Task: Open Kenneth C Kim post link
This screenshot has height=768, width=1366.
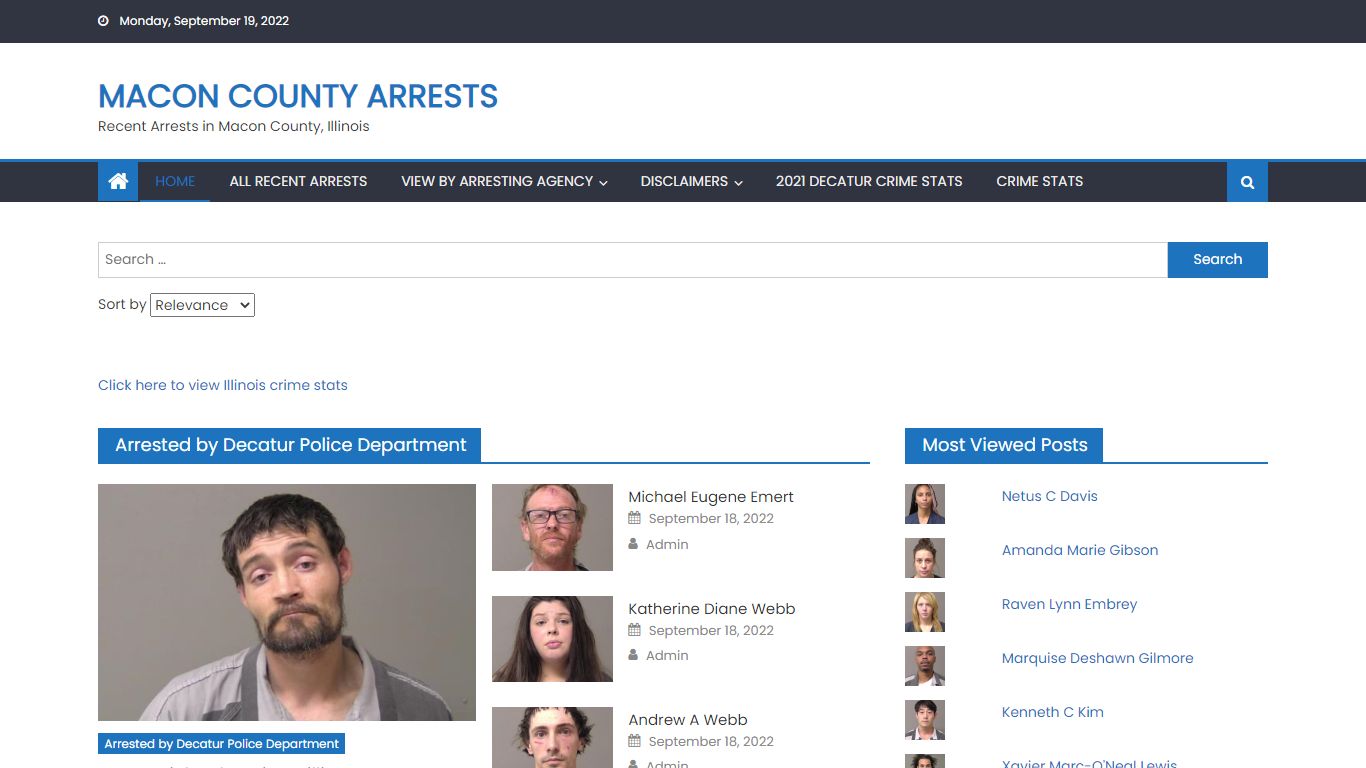Action: point(1053,712)
